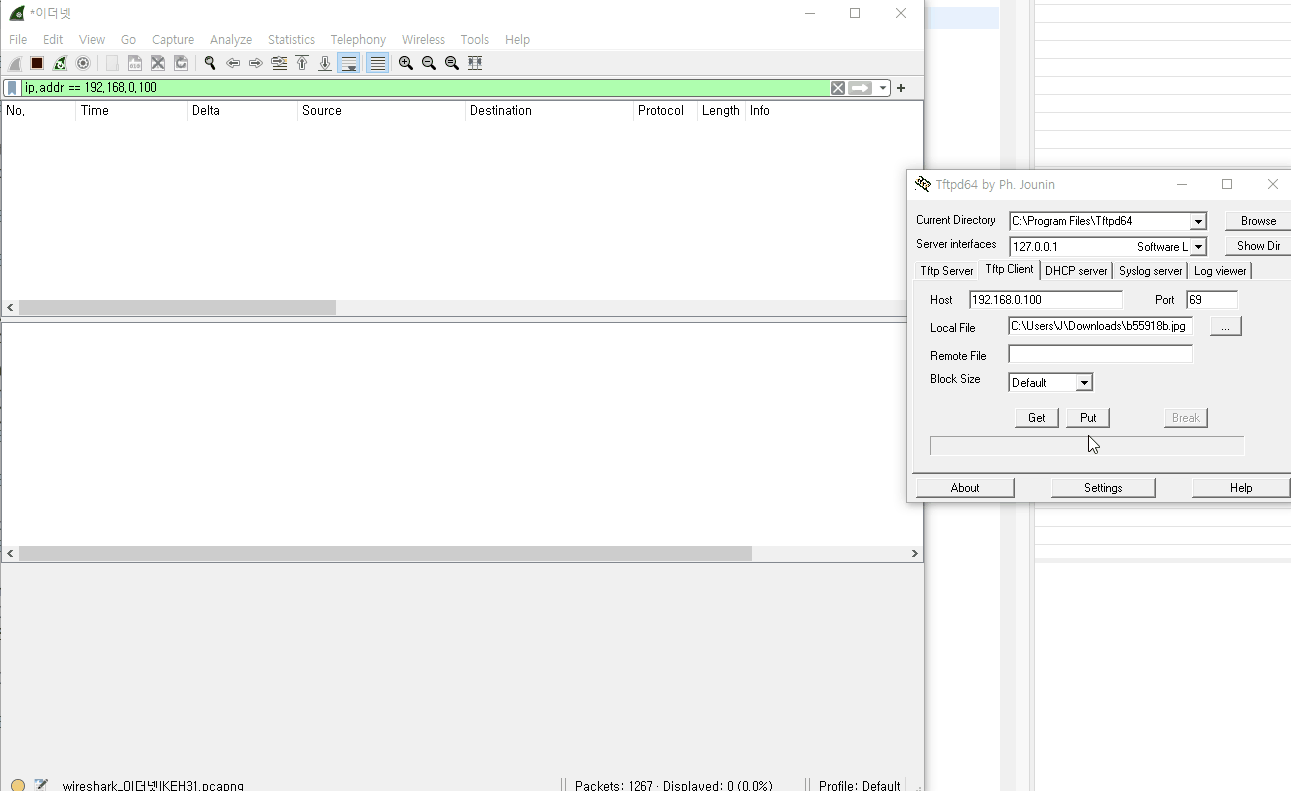Reset packet text to normal size
Screen dimensions: 1291x791
point(452,63)
